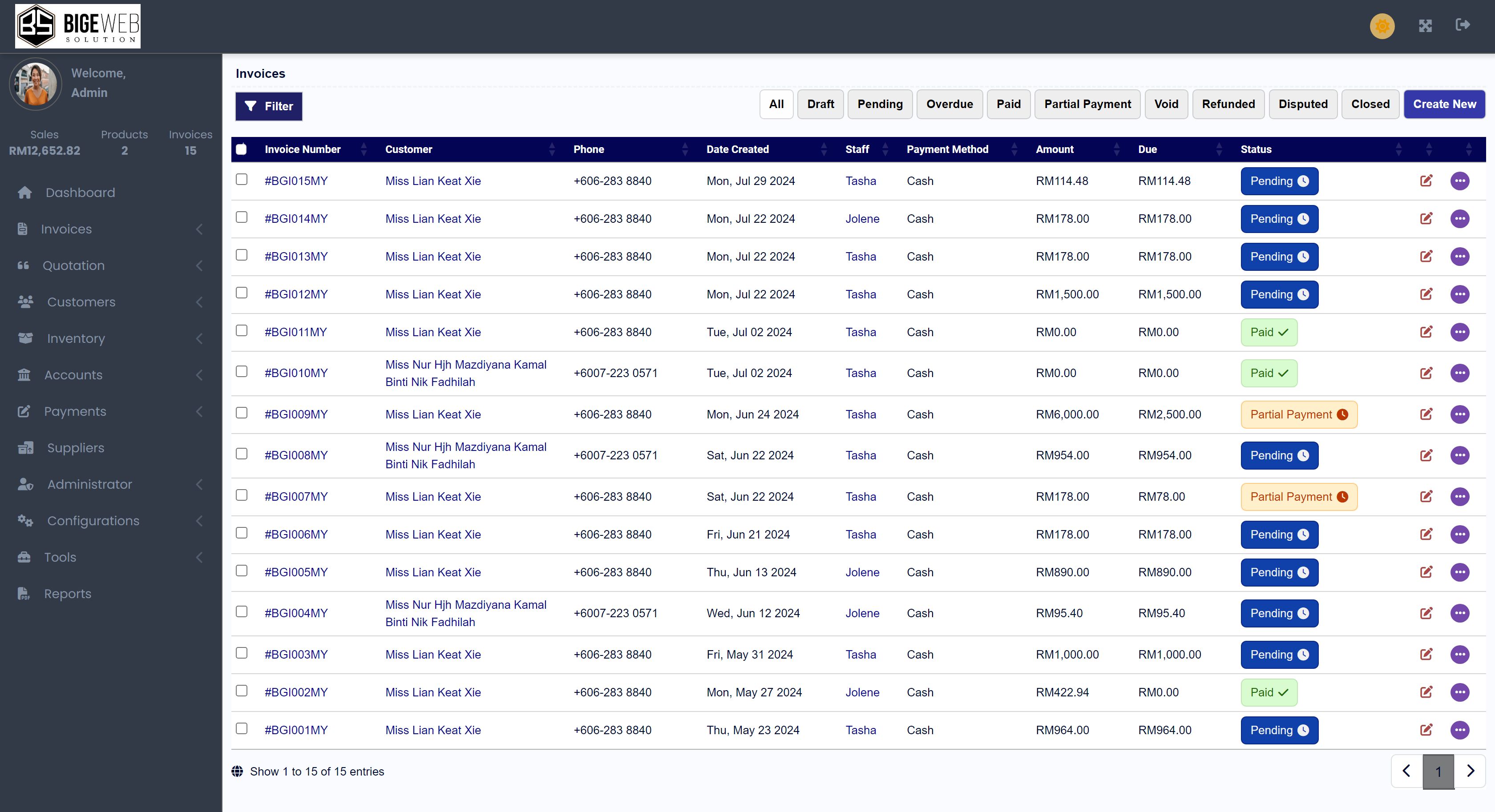Select all invoices via header checkbox
This screenshot has width=1495, height=812.
pos(242,149)
